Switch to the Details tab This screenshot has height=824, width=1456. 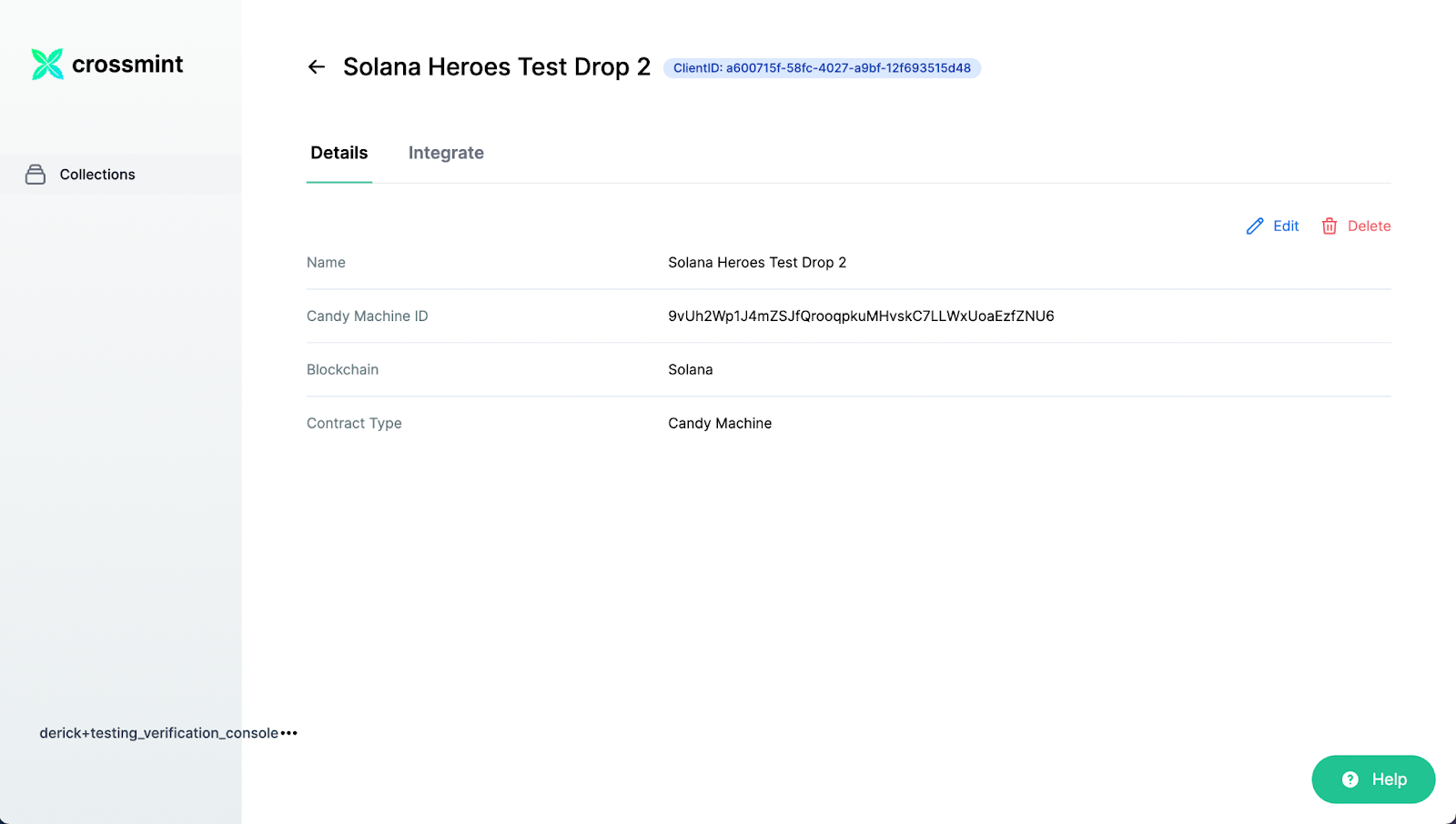[339, 153]
